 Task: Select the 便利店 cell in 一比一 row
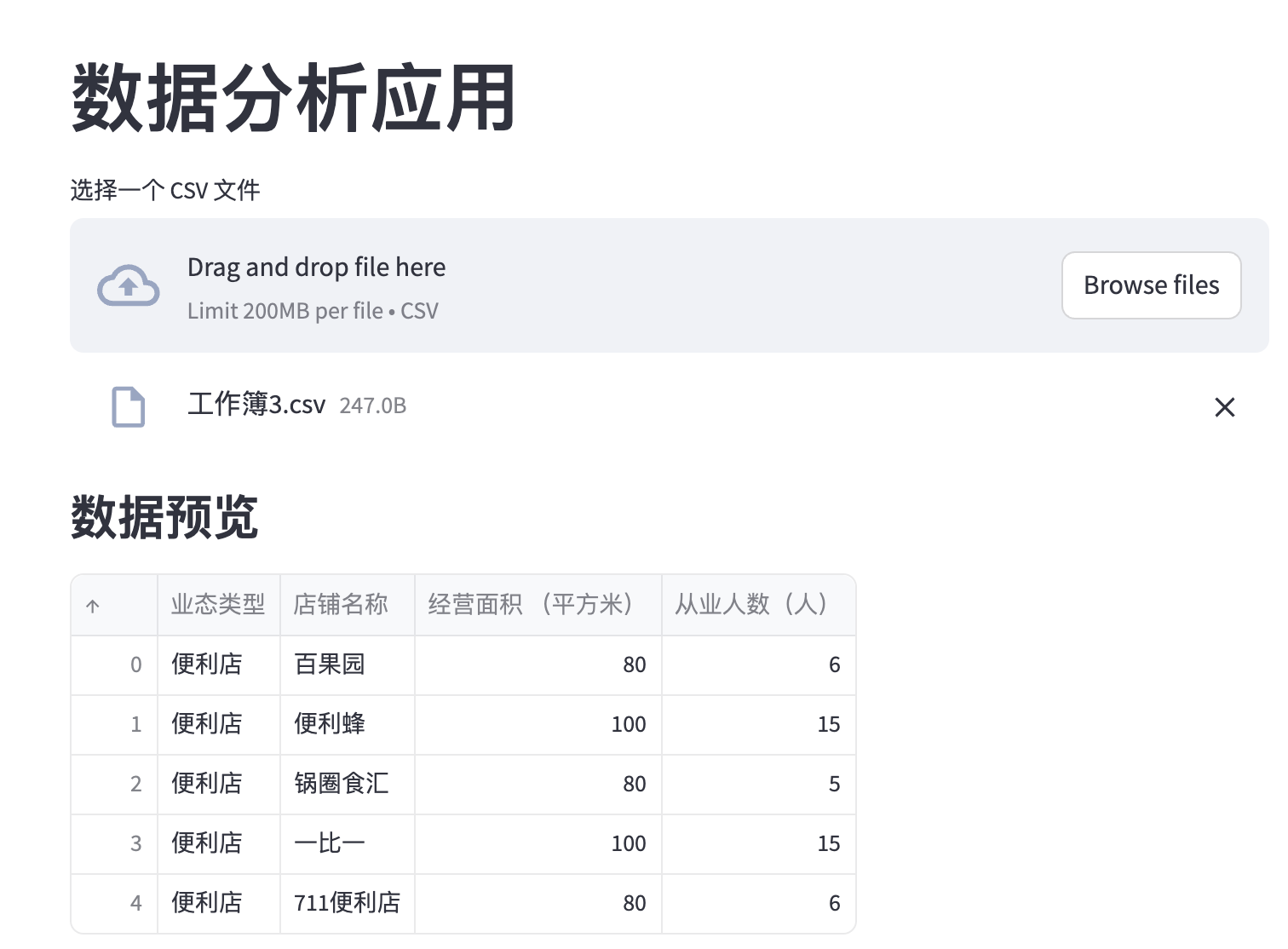click(x=219, y=843)
